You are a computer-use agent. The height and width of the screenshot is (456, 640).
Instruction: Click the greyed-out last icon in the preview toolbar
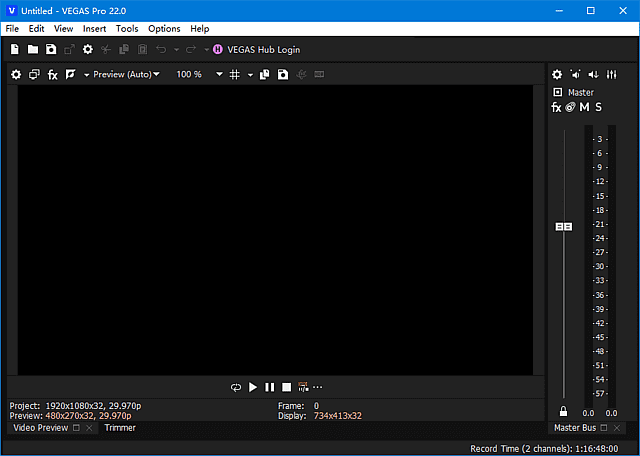click(x=319, y=75)
